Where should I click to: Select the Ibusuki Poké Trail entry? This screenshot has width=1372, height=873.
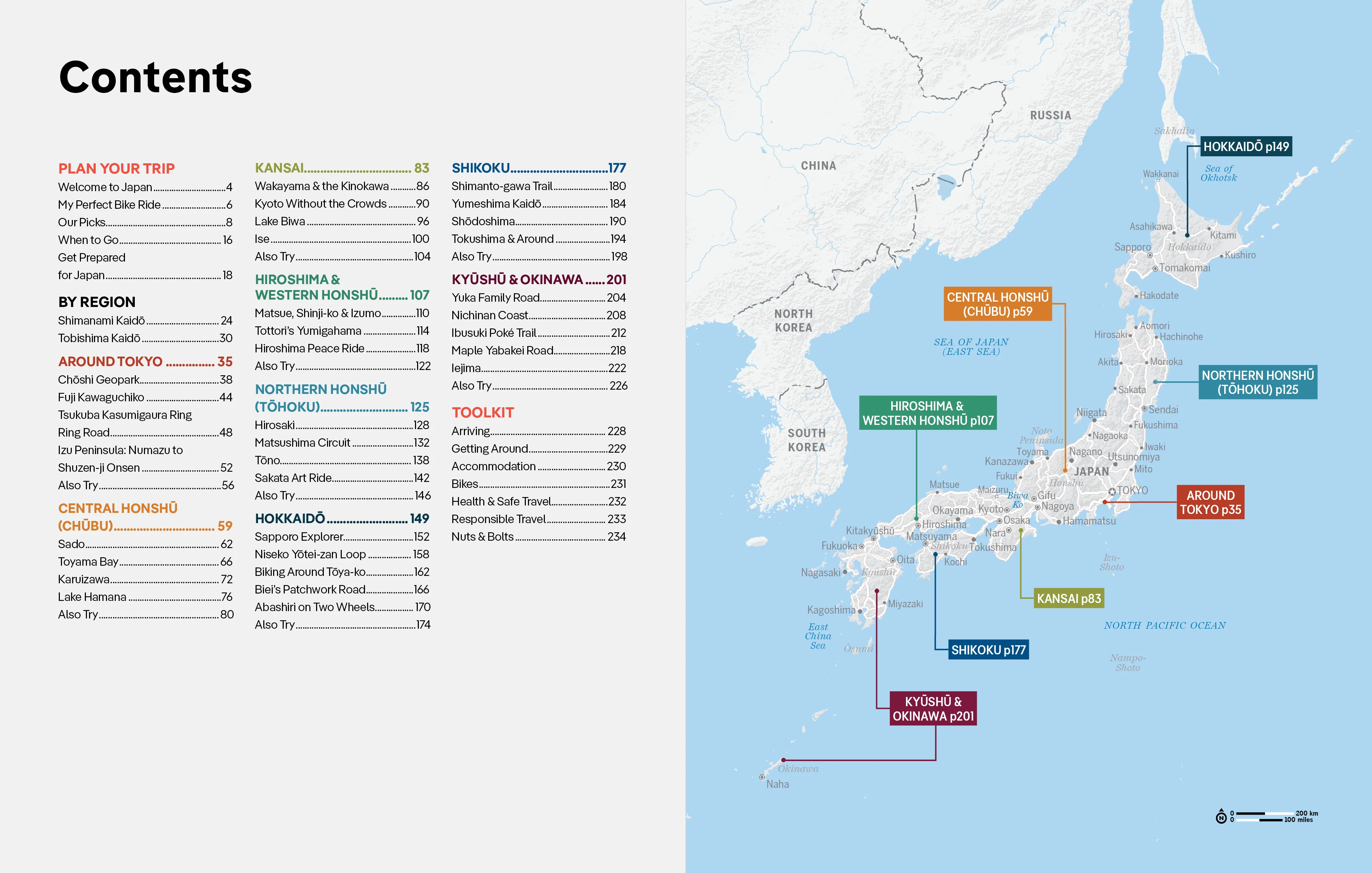[x=493, y=333]
